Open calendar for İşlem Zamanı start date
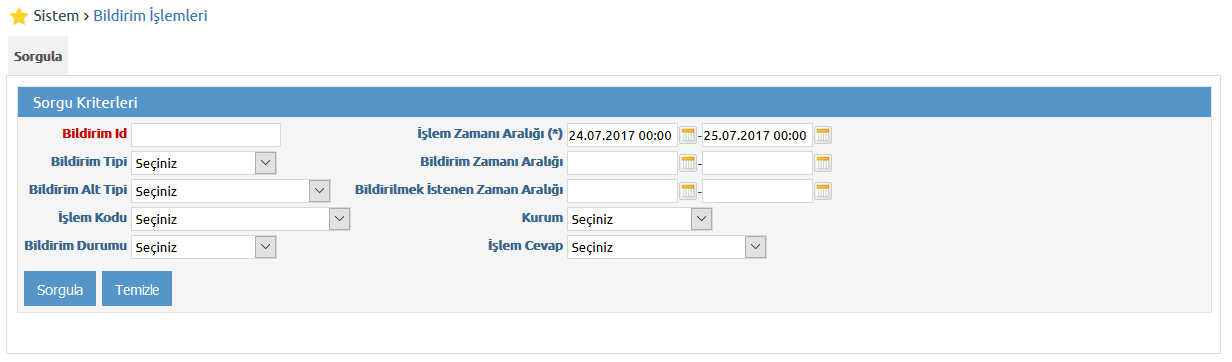 [x=688, y=135]
